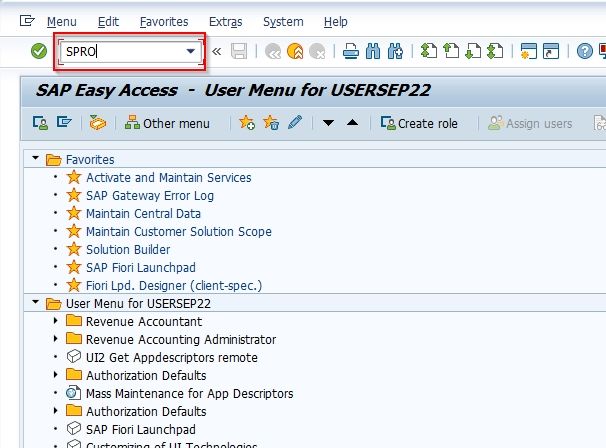Click the Generate Shortcut icon

click(x=551, y=51)
